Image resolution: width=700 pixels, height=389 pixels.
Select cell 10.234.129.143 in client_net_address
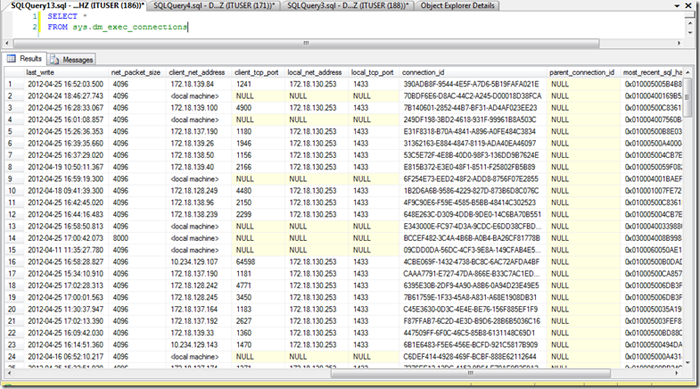(x=200, y=345)
